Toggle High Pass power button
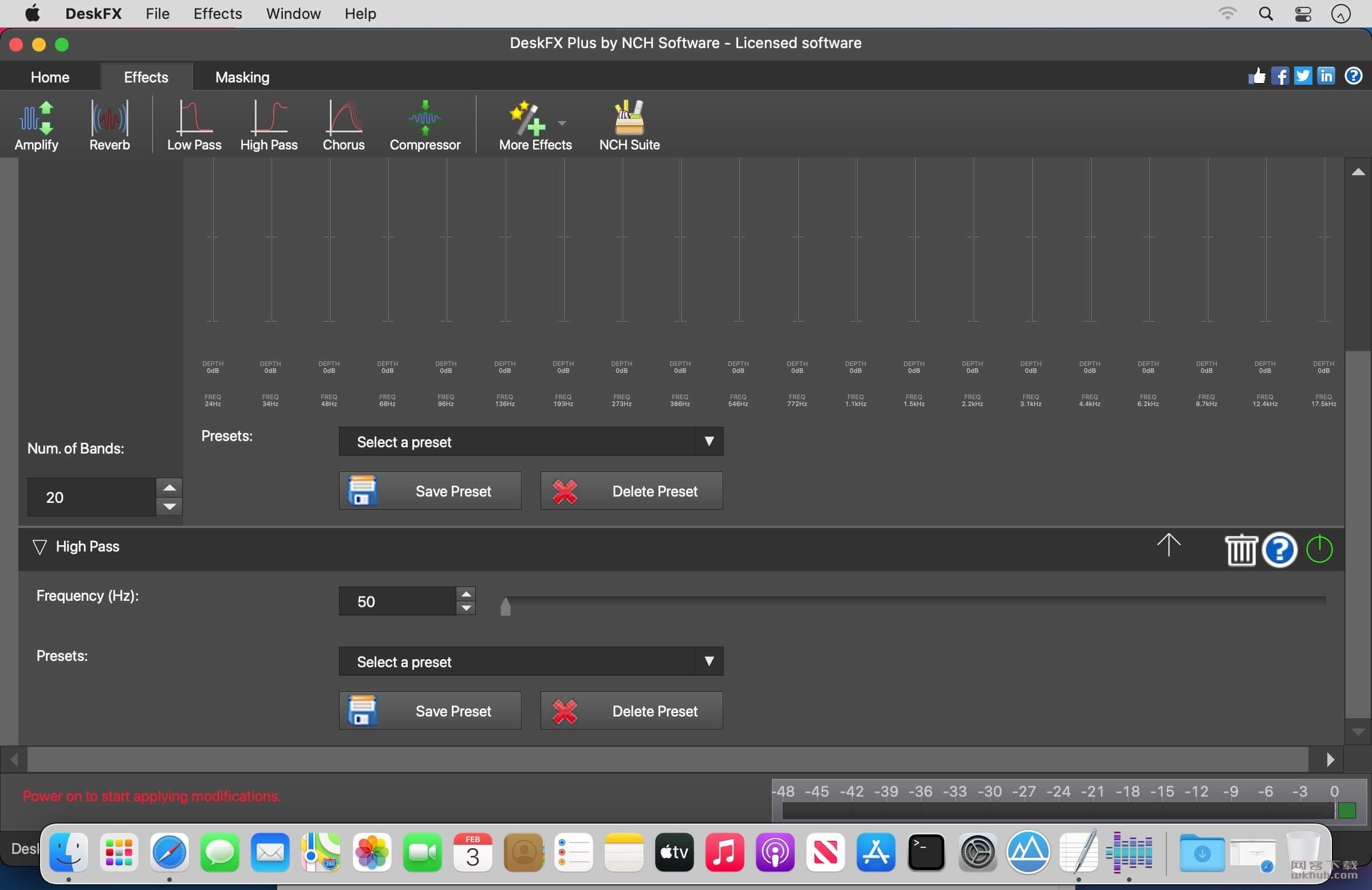This screenshot has height=890, width=1372. [x=1319, y=549]
